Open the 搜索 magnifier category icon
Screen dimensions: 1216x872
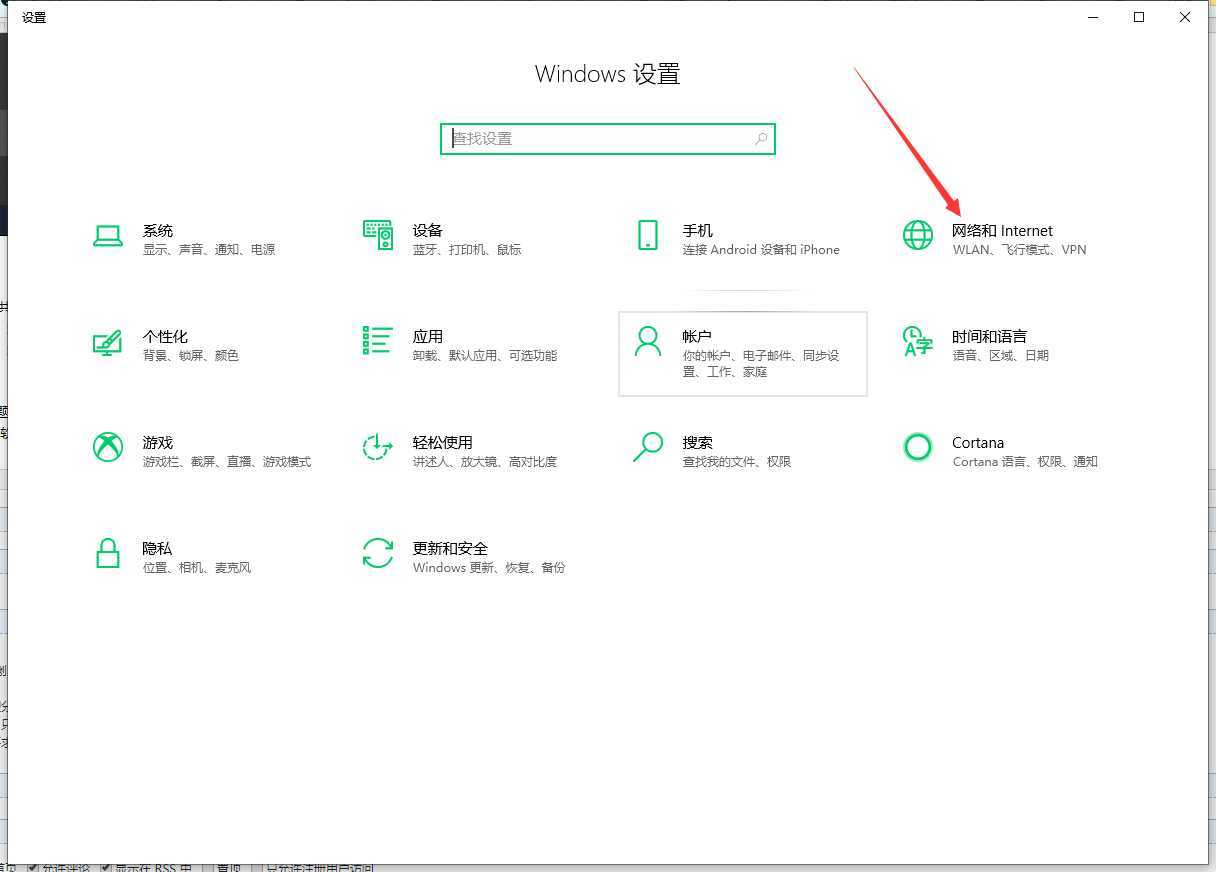[x=648, y=447]
